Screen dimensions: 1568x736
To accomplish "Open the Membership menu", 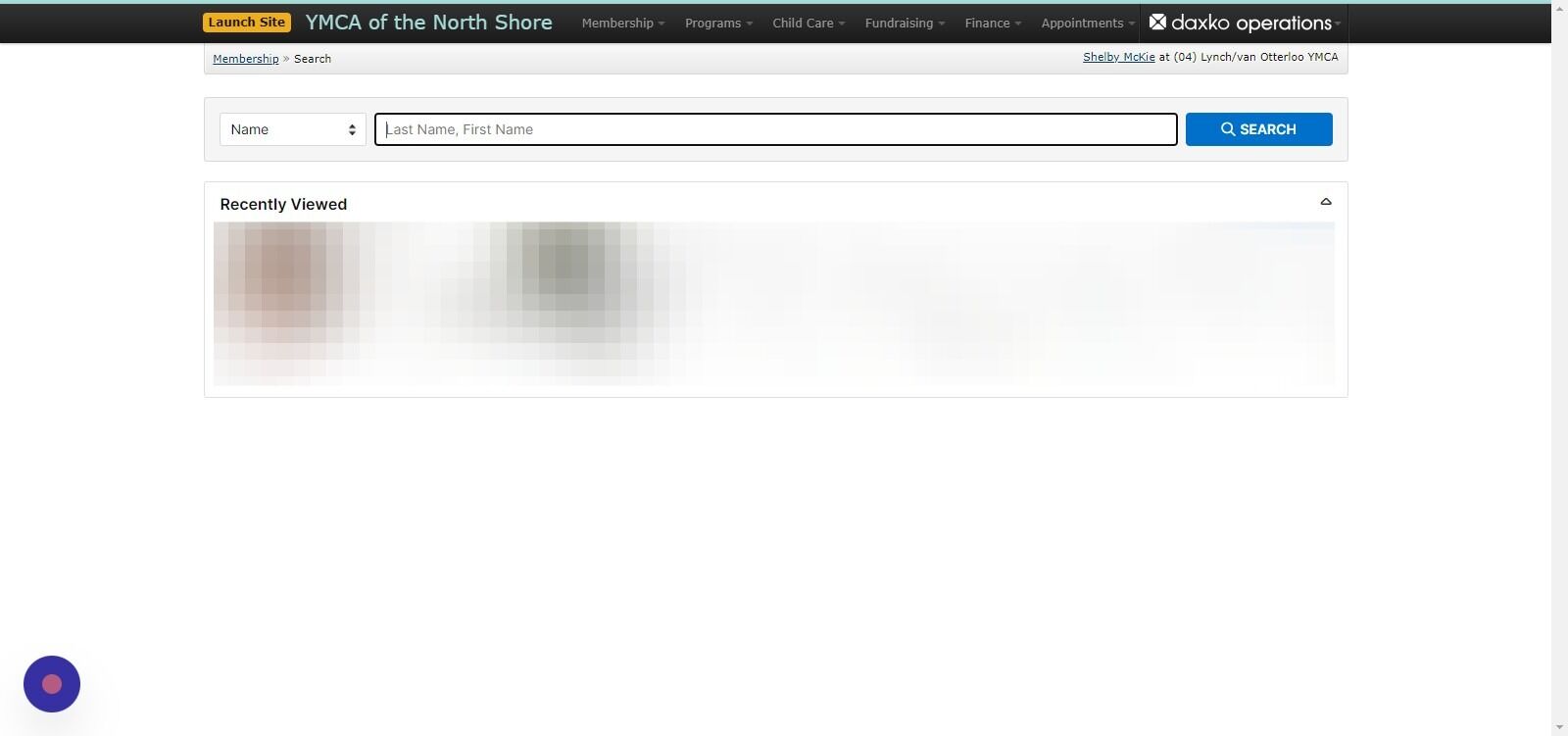I will tap(622, 24).
